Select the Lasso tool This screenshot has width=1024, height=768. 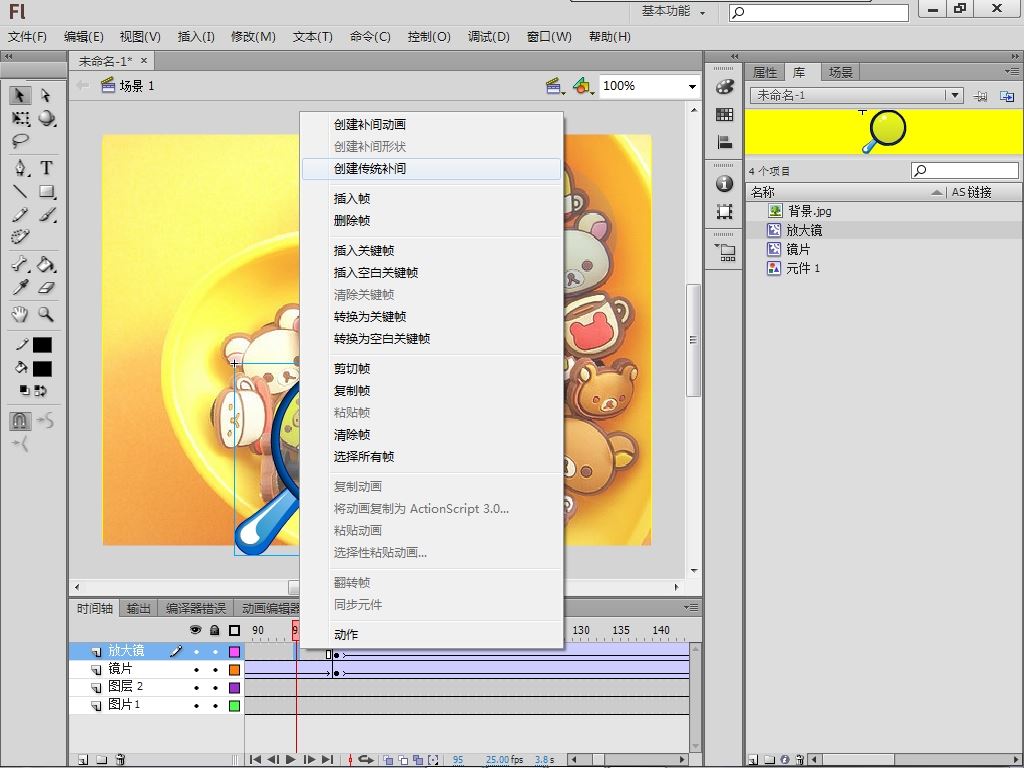(x=20, y=140)
